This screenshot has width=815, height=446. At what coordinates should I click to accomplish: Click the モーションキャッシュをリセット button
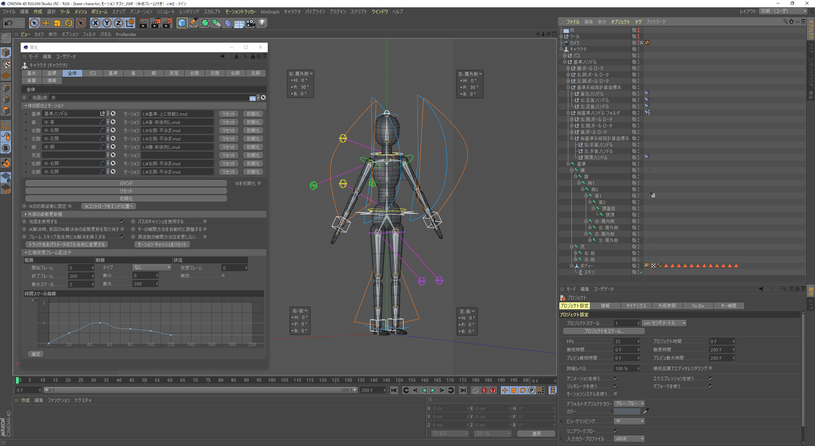(162, 244)
